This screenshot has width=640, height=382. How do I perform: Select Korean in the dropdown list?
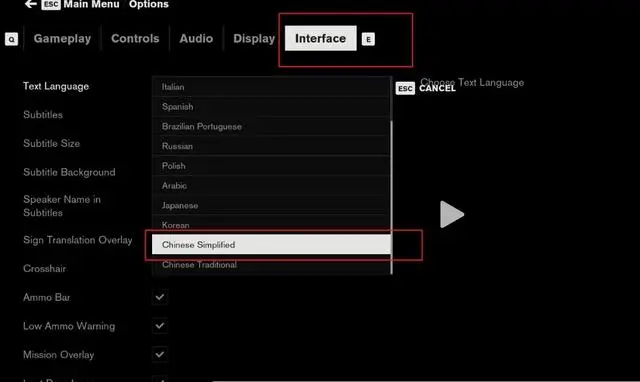(271, 225)
